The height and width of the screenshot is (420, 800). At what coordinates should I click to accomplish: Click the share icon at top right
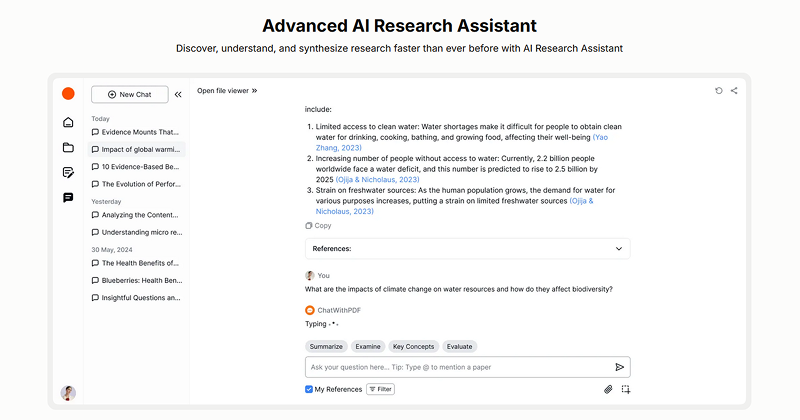tap(734, 91)
